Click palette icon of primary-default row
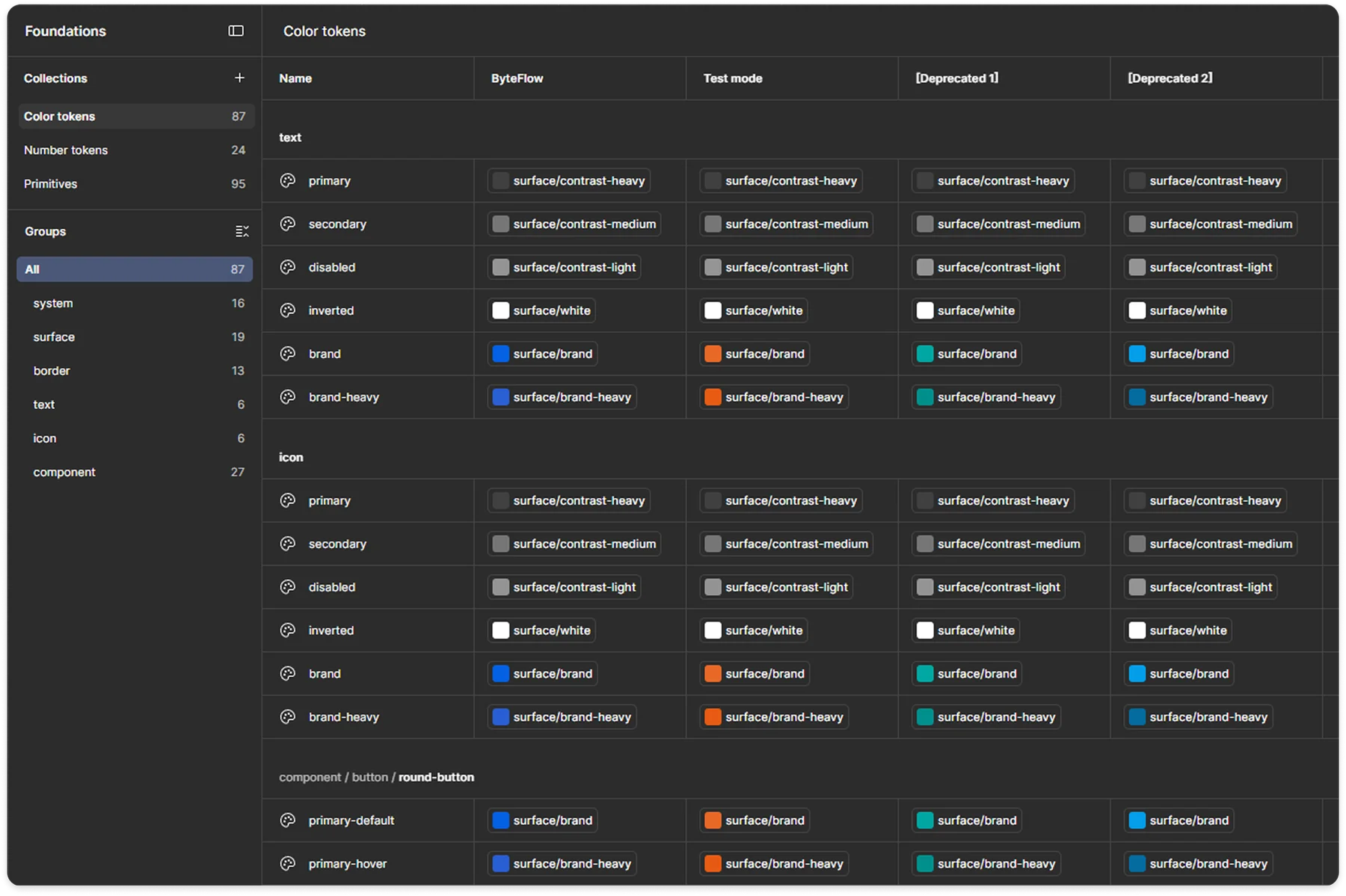 [288, 820]
